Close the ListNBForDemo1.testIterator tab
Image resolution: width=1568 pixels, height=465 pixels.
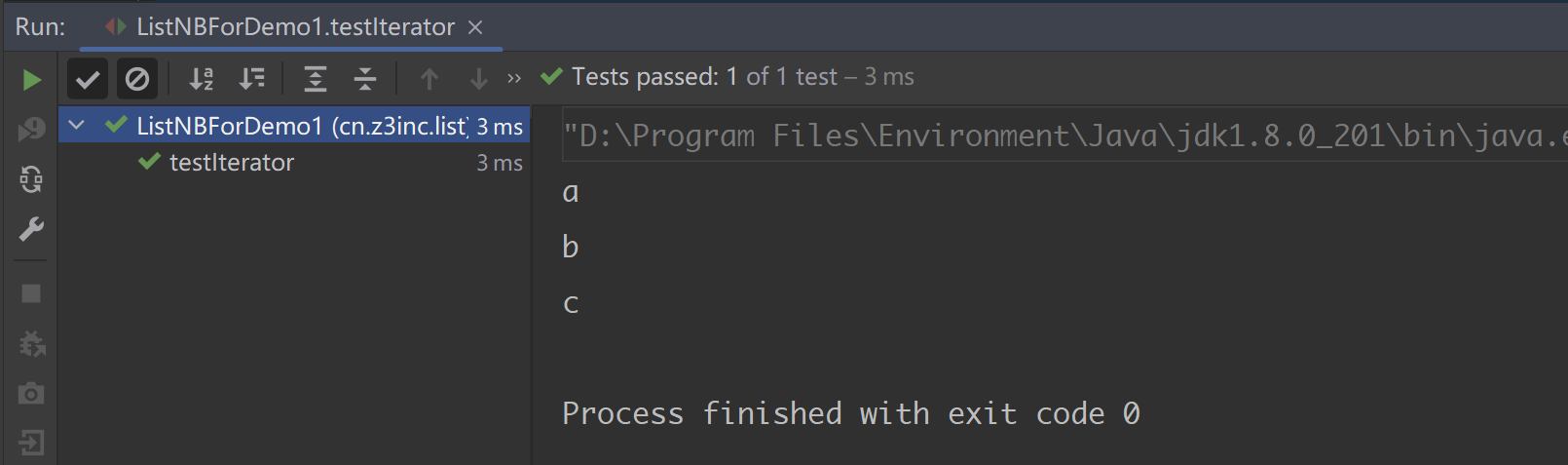475,27
